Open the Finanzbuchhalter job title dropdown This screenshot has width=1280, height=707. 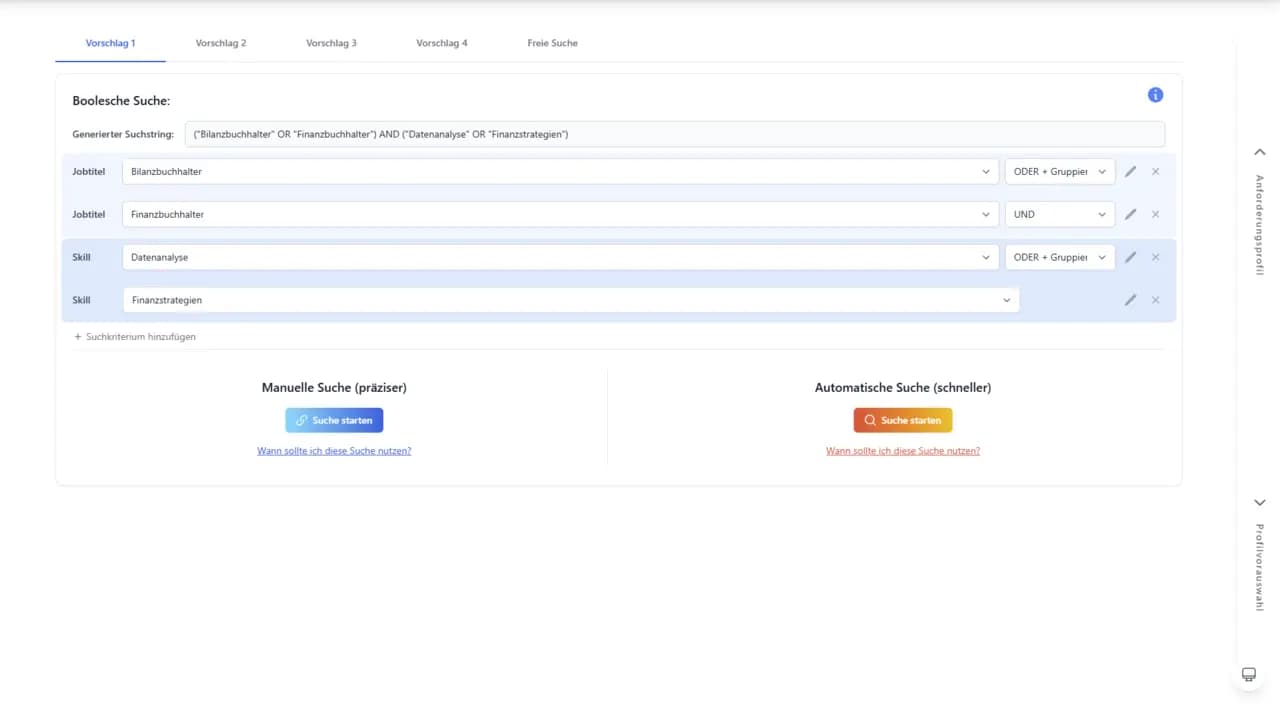pos(560,214)
